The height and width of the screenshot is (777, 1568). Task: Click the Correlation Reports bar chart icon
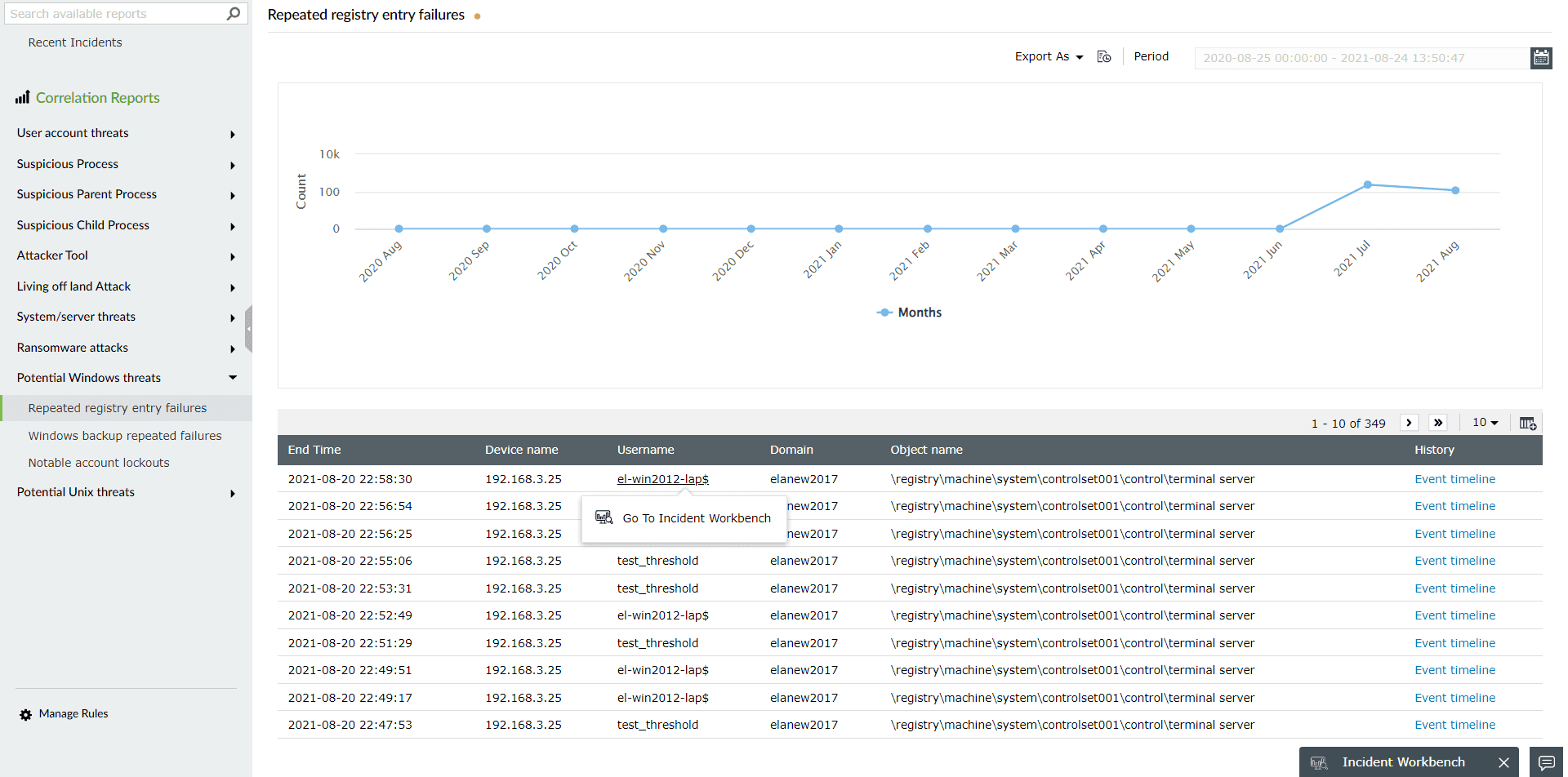point(22,97)
